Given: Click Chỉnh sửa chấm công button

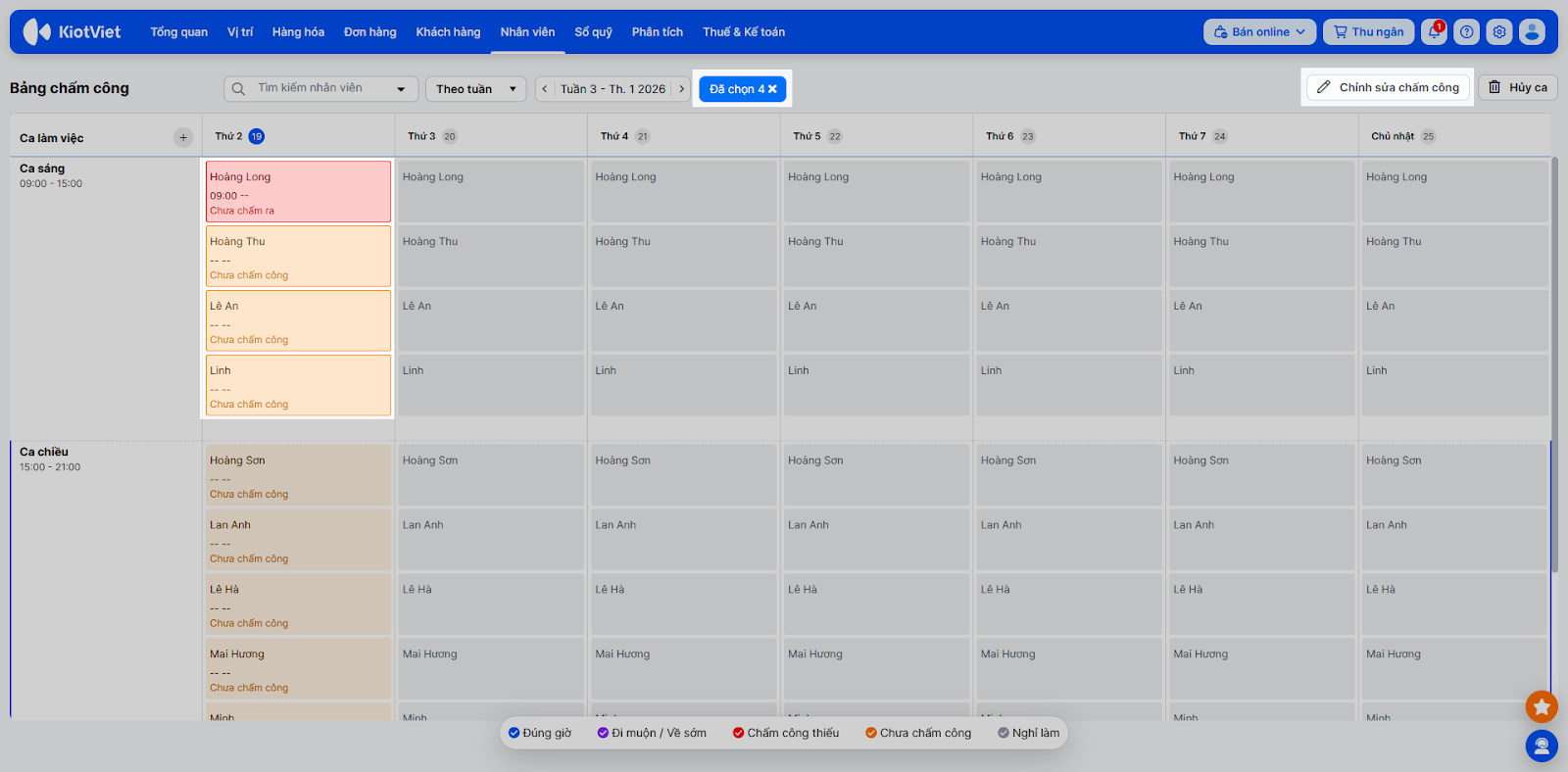Looking at the screenshot, I should click(1388, 87).
